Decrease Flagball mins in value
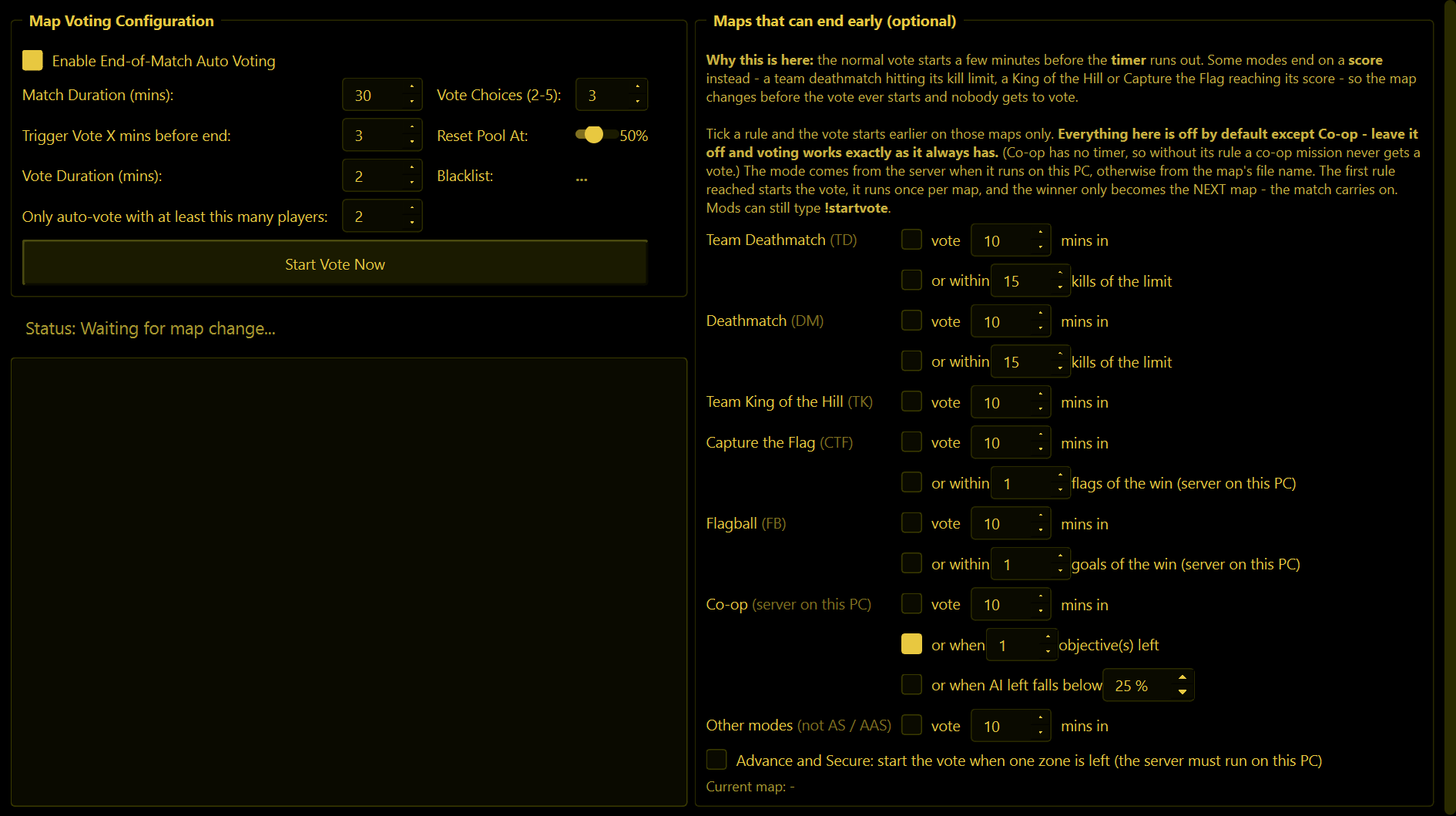Image resolution: width=1456 pixels, height=816 pixels. [x=1041, y=532]
